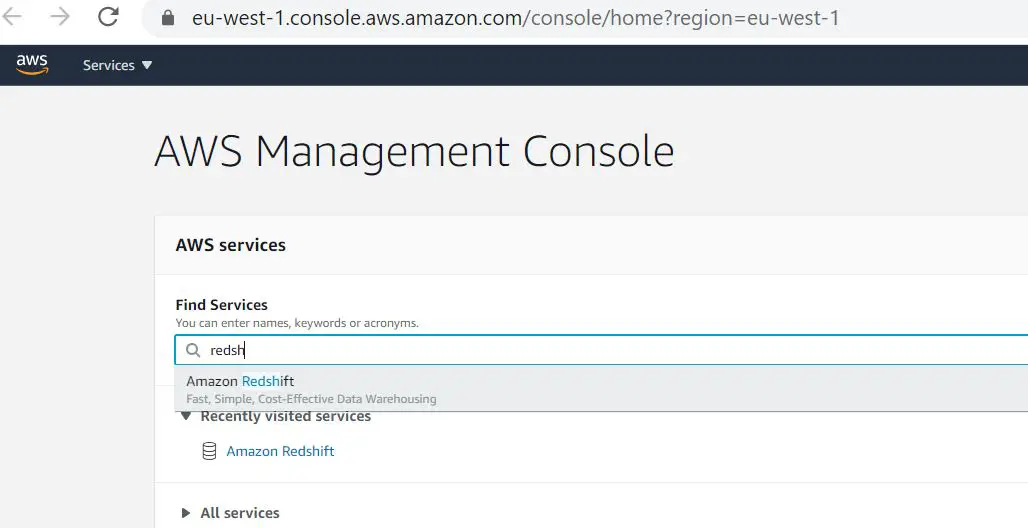1028x528 pixels.
Task: Click the AWS services panel title
Action: pyautogui.click(x=231, y=245)
